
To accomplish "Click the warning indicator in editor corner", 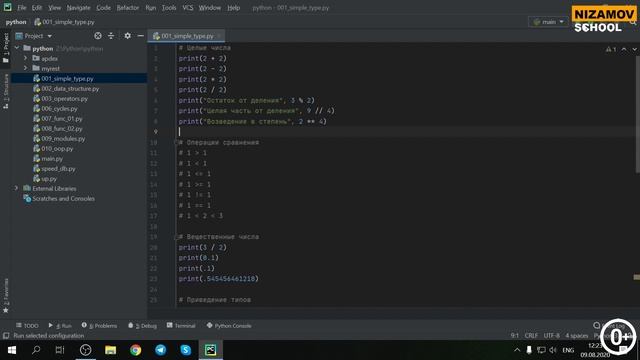I will 611,49.
